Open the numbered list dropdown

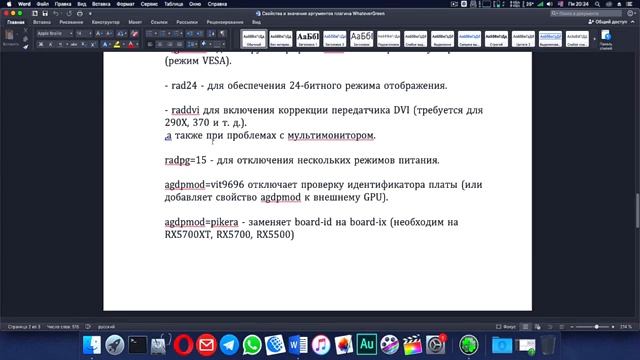[x=169, y=33]
